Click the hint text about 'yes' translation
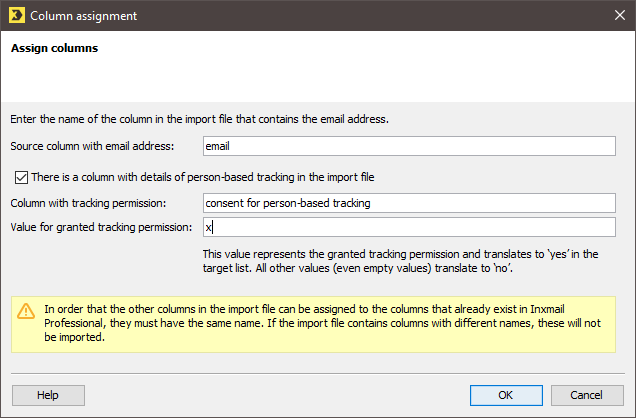The width and height of the screenshot is (636, 418). pos(400,261)
